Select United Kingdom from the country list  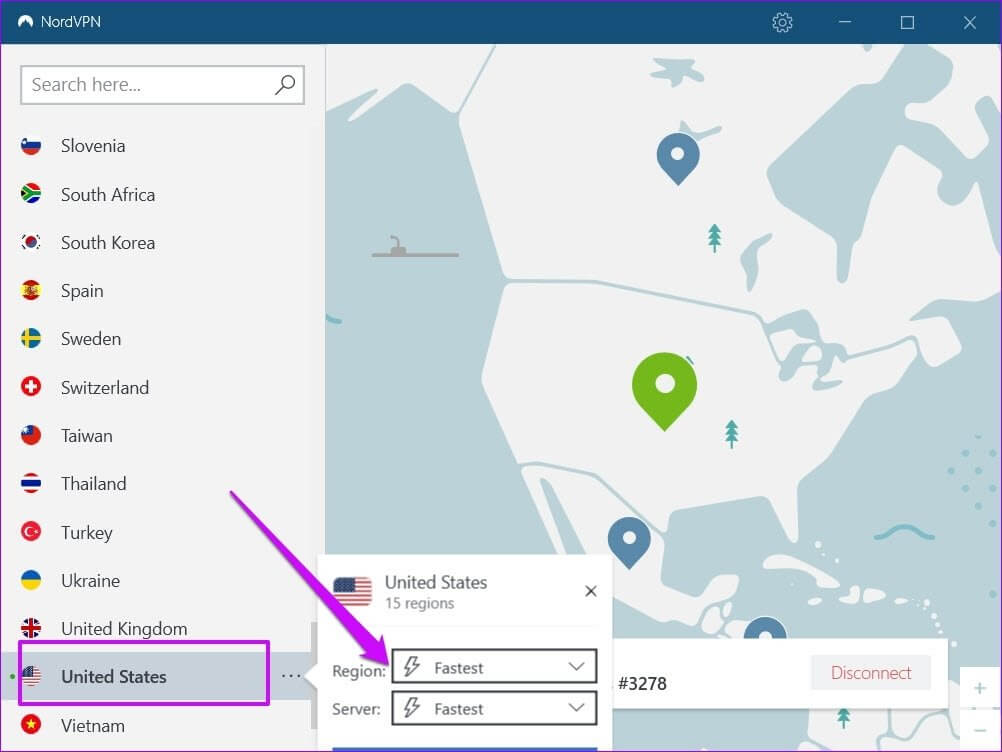click(x=123, y=628)
